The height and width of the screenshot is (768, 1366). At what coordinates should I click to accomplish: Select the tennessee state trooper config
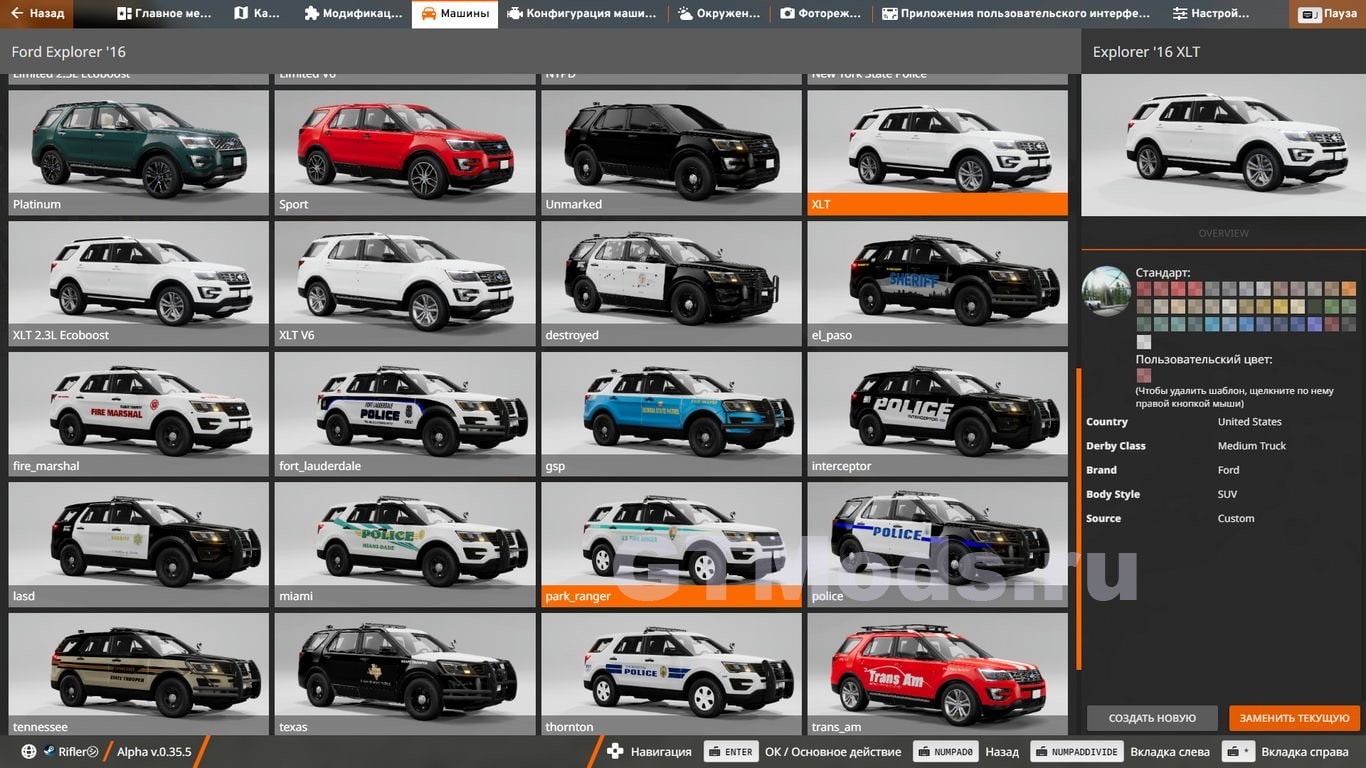tap(139, 675)
